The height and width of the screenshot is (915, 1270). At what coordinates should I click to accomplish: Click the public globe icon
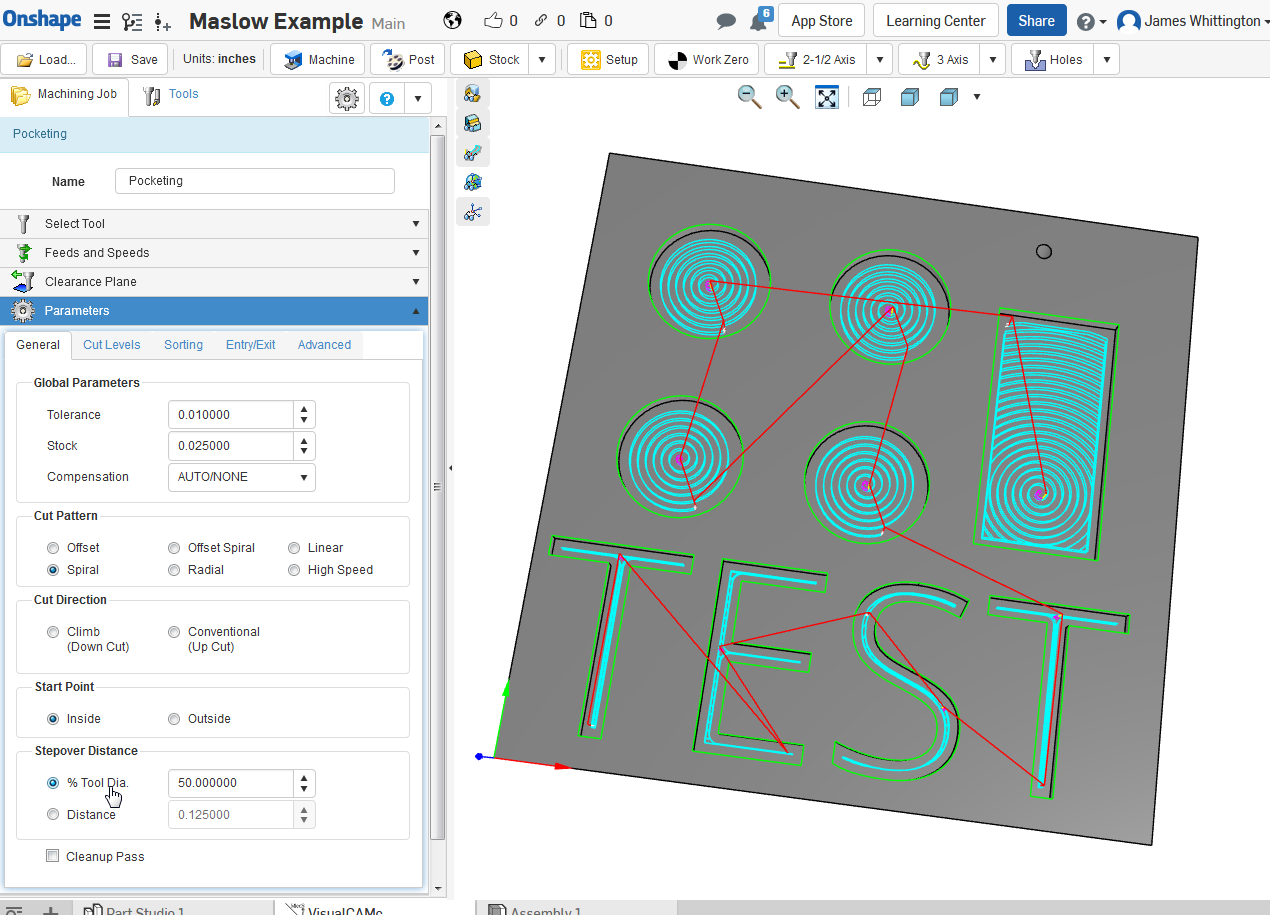coord(452,20)
